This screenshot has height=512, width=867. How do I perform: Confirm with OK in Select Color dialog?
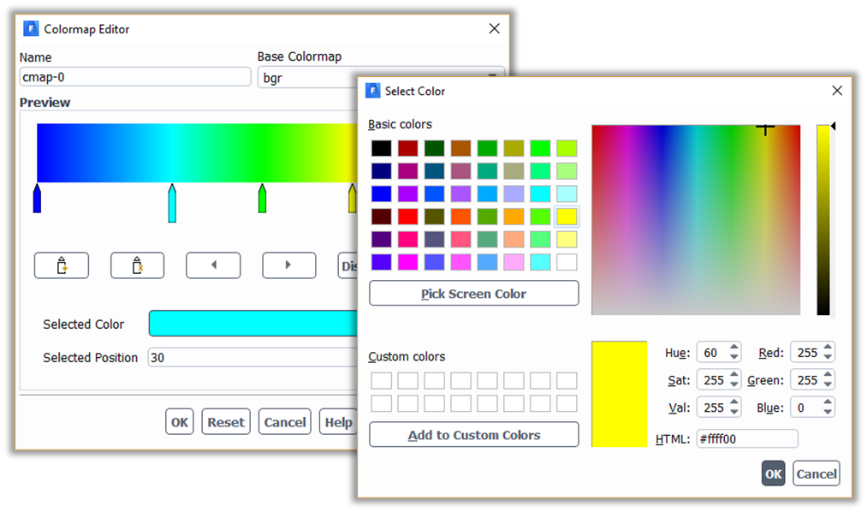click(x=773, y=474)
